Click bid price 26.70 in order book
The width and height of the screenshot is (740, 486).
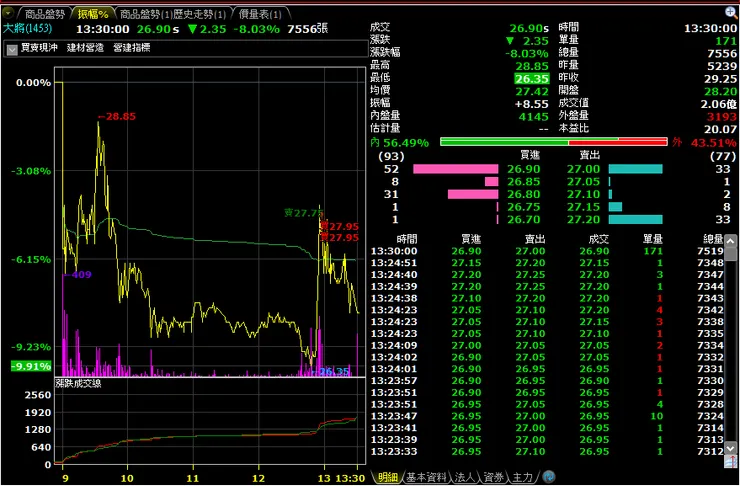pyautogui.click(x=523, y=220)
